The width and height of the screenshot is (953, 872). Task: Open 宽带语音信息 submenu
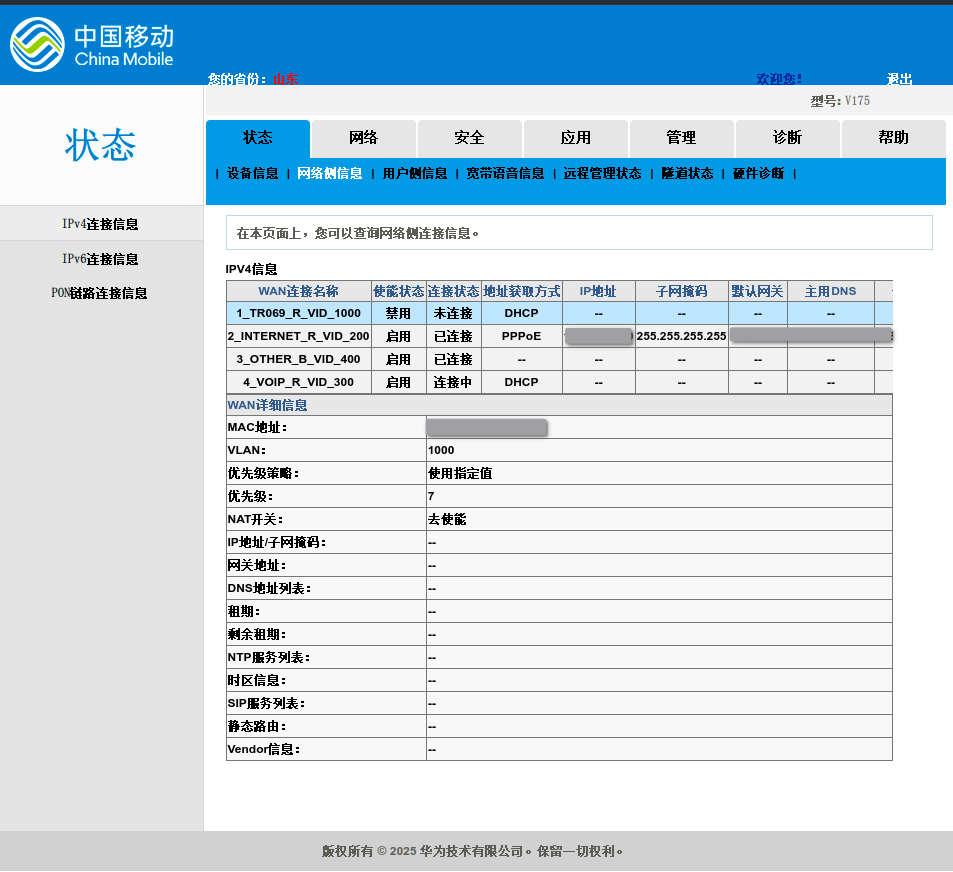click(x=505, y=174)
